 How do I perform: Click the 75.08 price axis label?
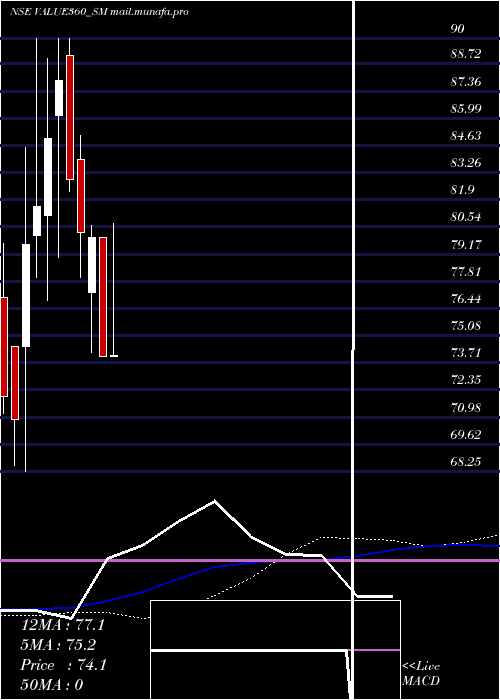point(466,325)
